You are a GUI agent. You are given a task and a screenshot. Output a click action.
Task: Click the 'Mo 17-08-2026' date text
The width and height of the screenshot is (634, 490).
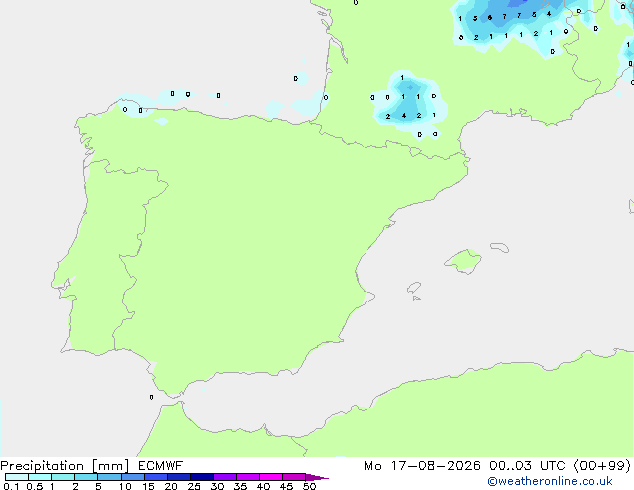(422, 466)
